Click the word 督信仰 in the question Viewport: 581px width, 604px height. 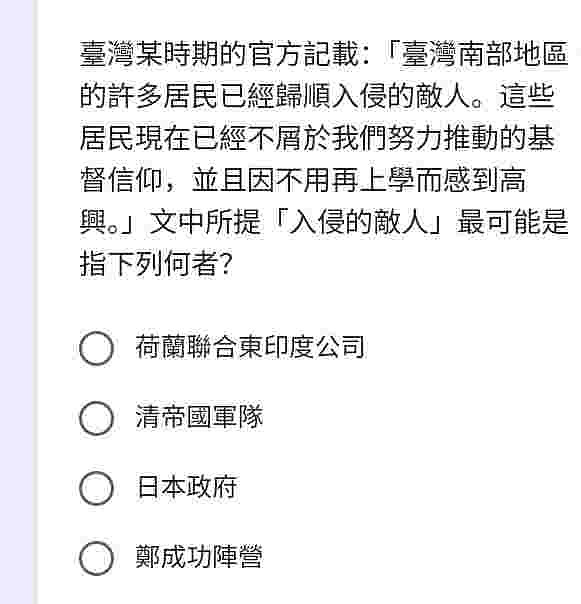(x=121, y=180)
